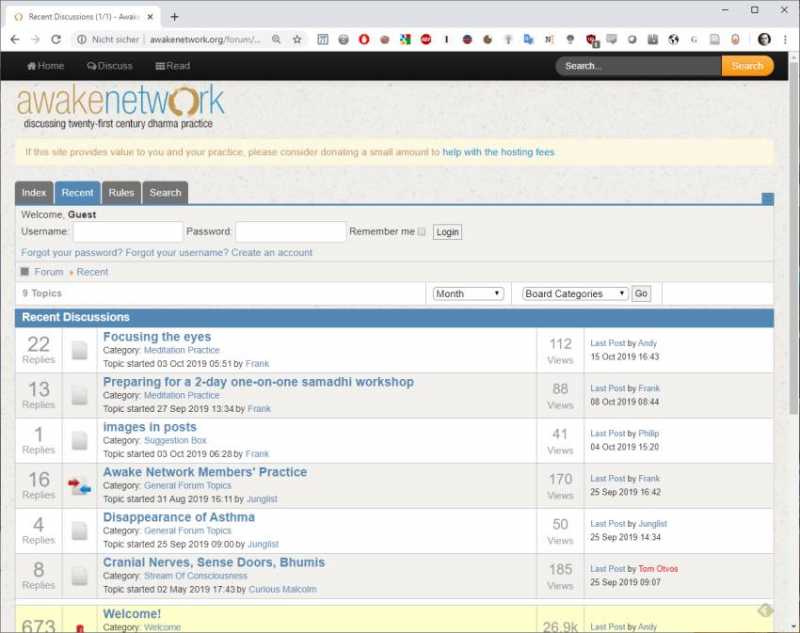Expand the Month time filter dropdown
This screenshot has height=633, width=800.
point(468,294)
